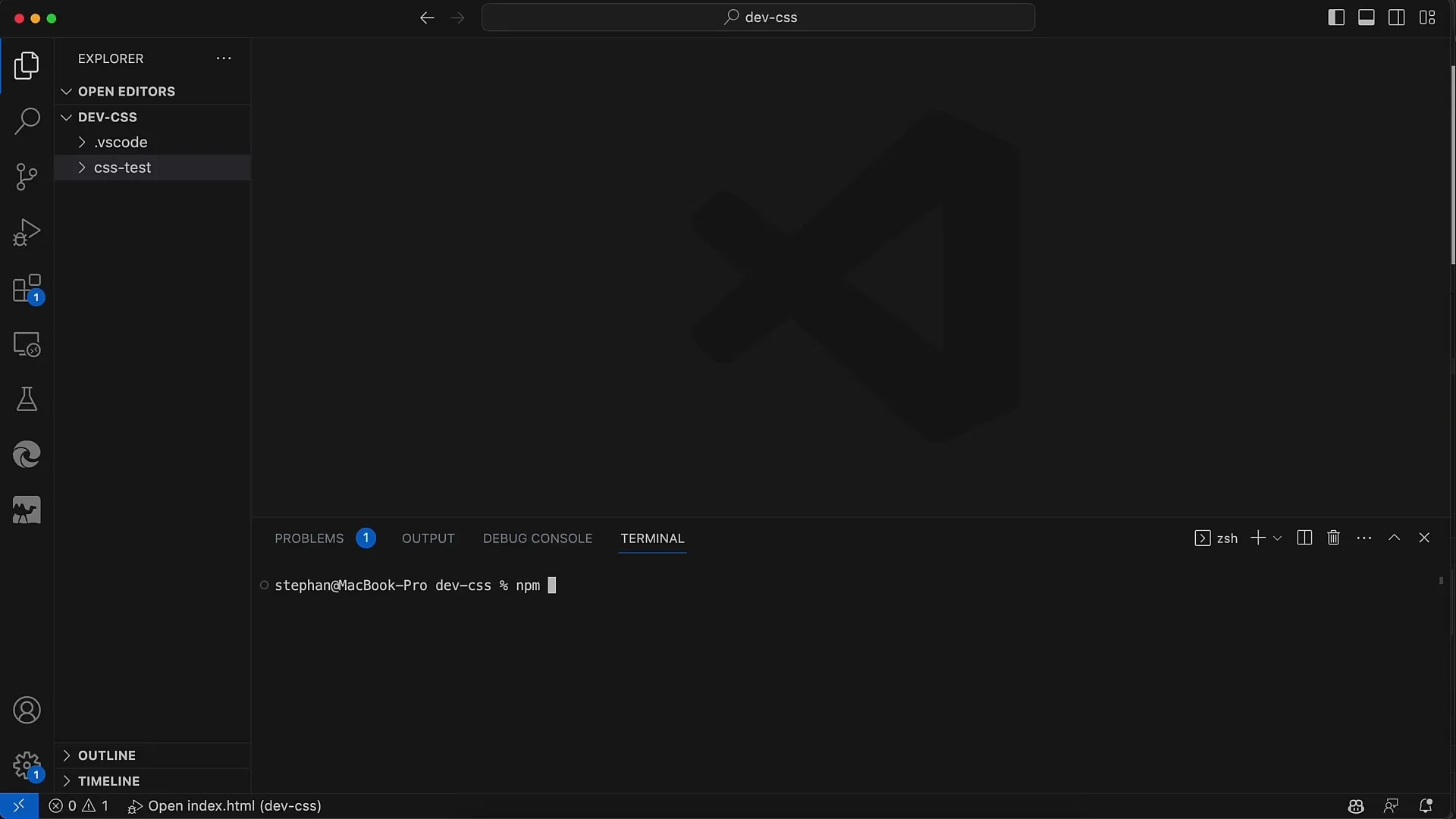Create a new terminal with plus icon

(x=1258, y=538)
